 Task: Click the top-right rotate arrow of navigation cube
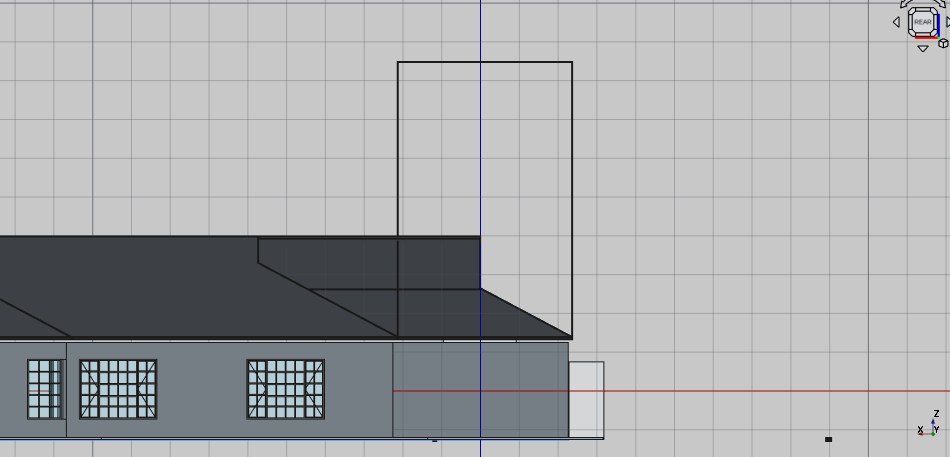tap(939, 5)
